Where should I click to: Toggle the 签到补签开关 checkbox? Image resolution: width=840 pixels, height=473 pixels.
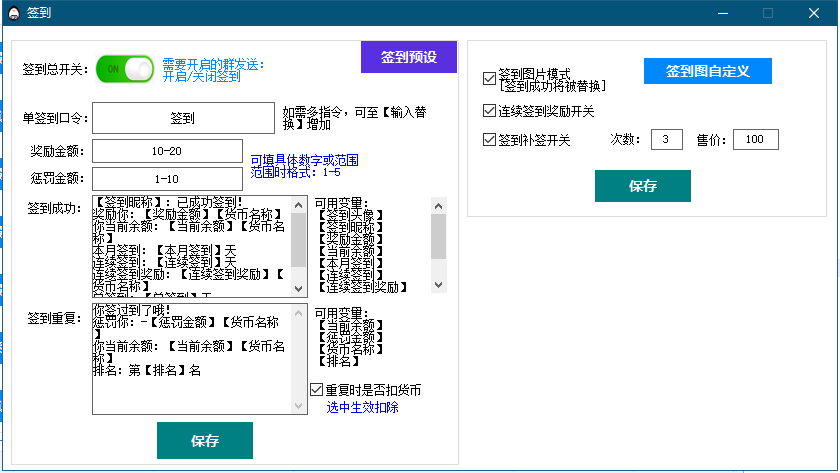pyautogui.click(x=489, y=140)
